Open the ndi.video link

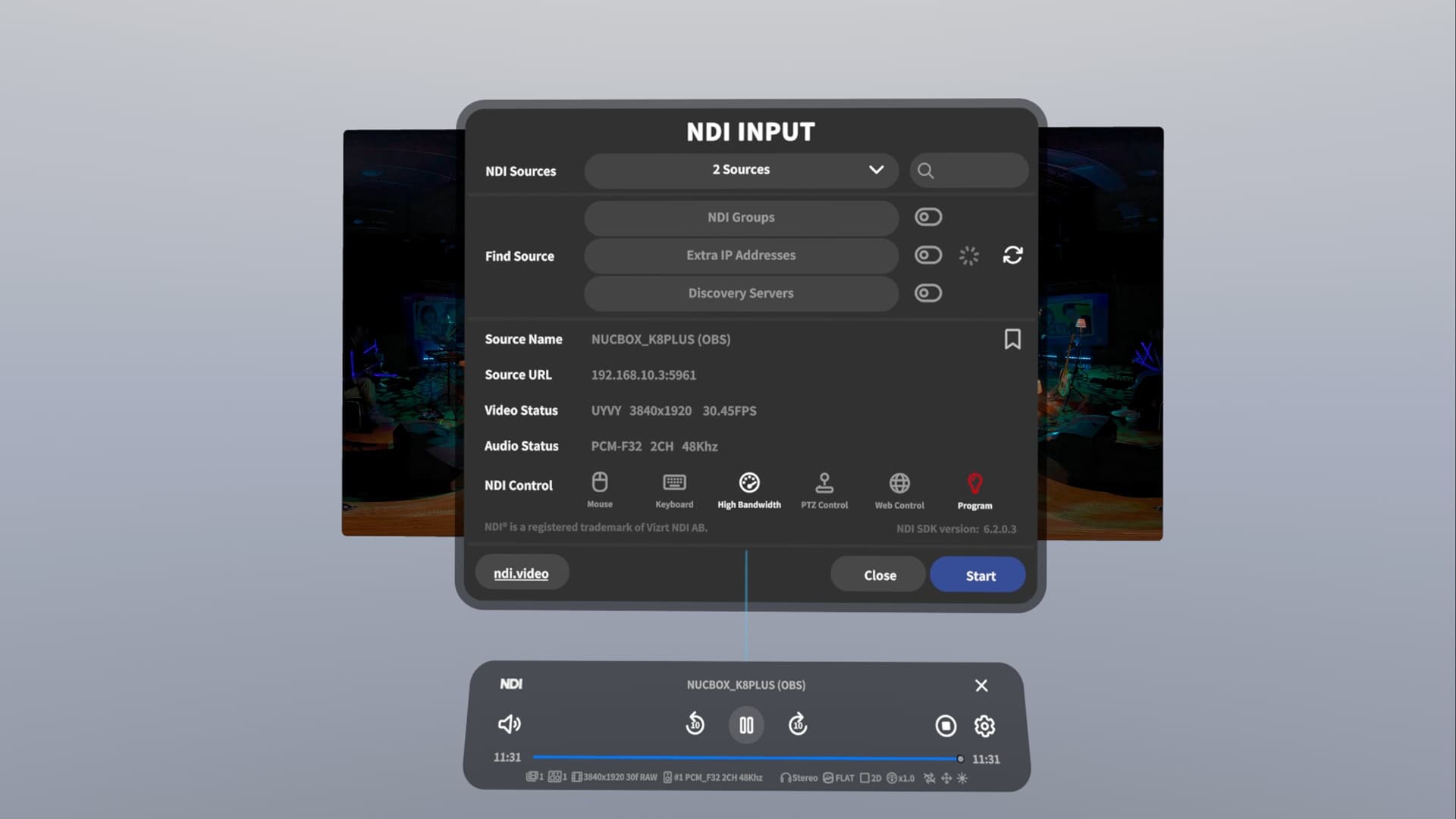click(521, 573)
